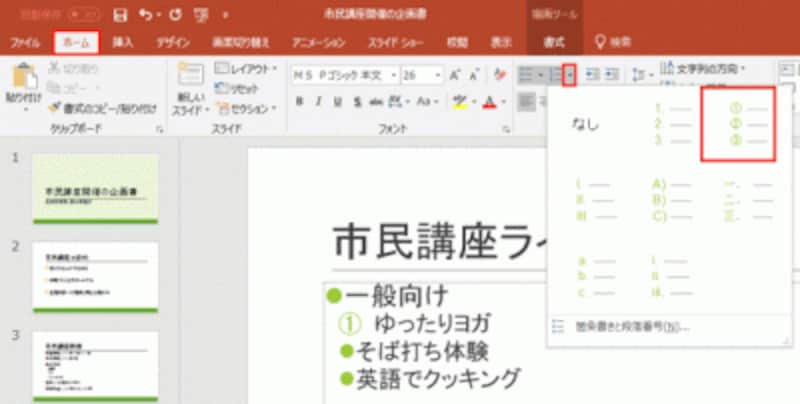Viewport: 800px width, 404px height.
Task: Open the セクション dropdown
Action: (246, 108)
